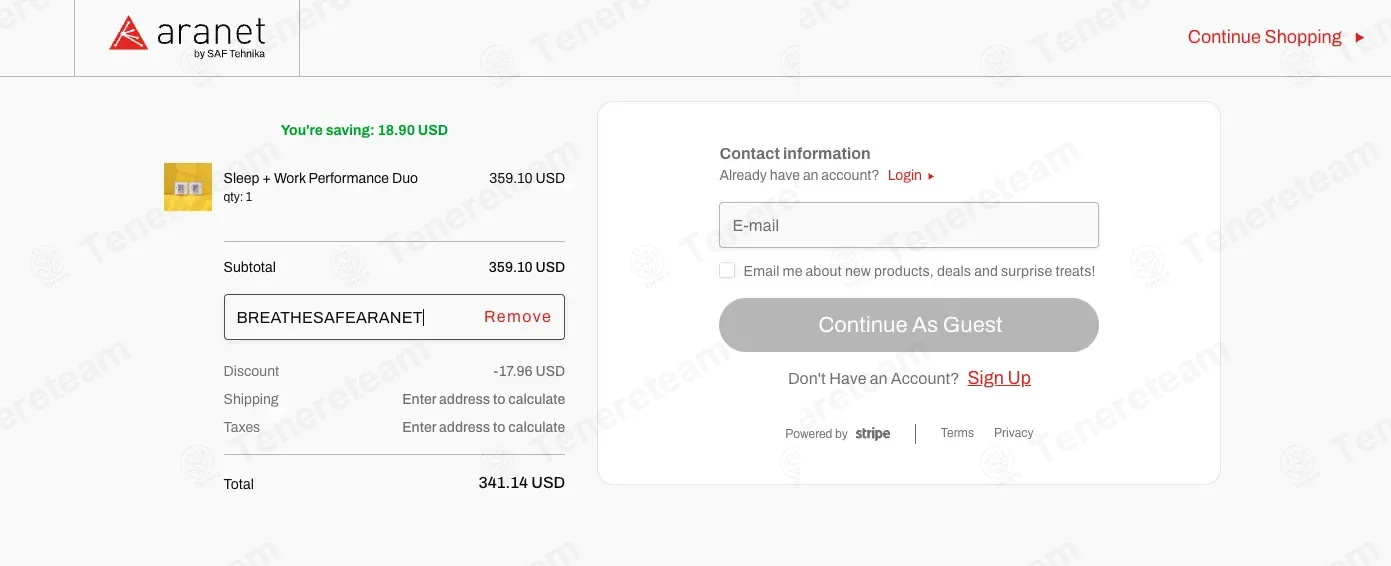1391x566 pixels.
Task: Click the 'Email me about new products' label
Action: point(919,271)
